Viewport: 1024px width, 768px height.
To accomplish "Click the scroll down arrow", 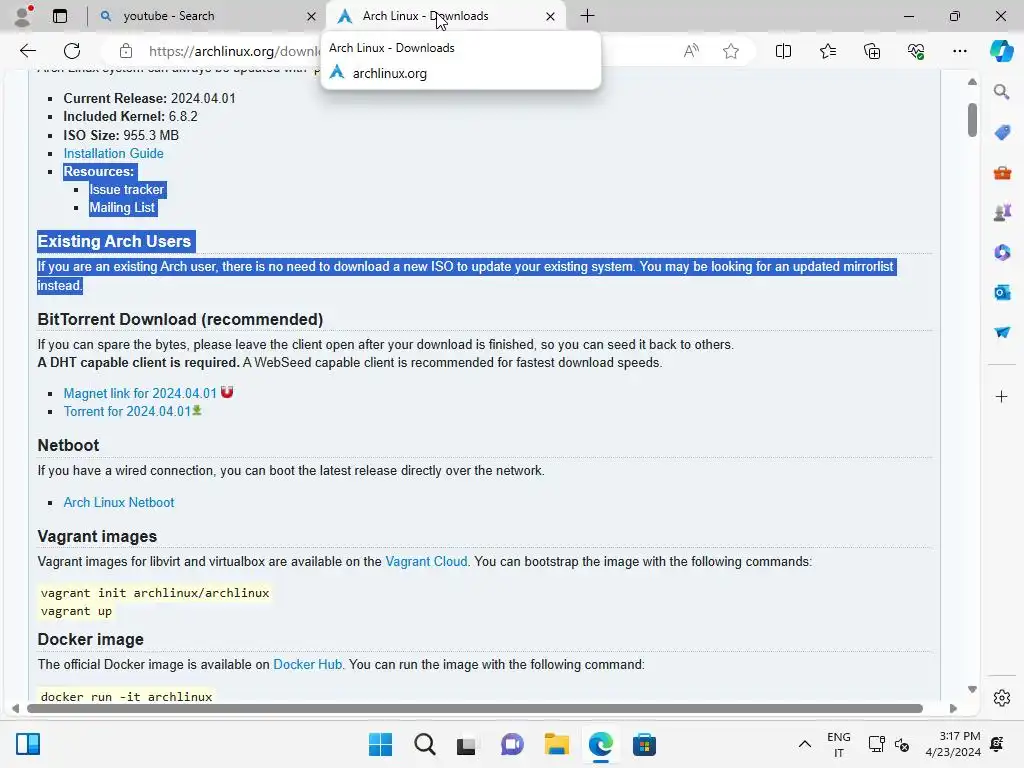I will click(972, 689).
